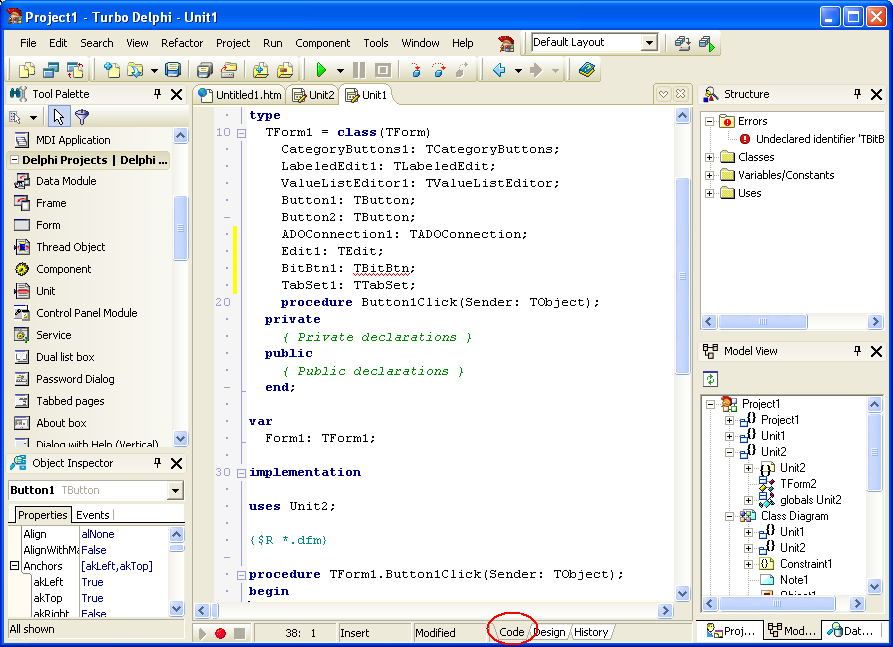Click the Structure panel horizontal scrollbar
This screenshot has width=893, height=647.
(763, 322)
